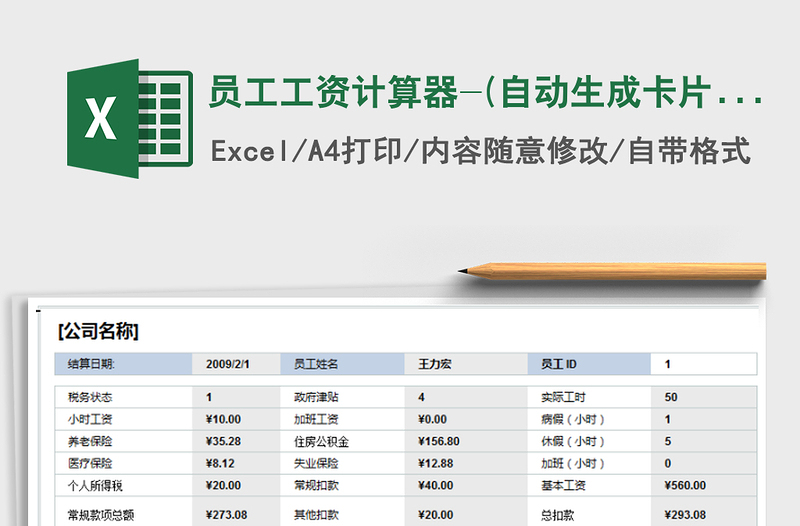The height and width of the screenshot is (526, 800).
Task: Select the value ¥273.08
Action: (236, 512)
